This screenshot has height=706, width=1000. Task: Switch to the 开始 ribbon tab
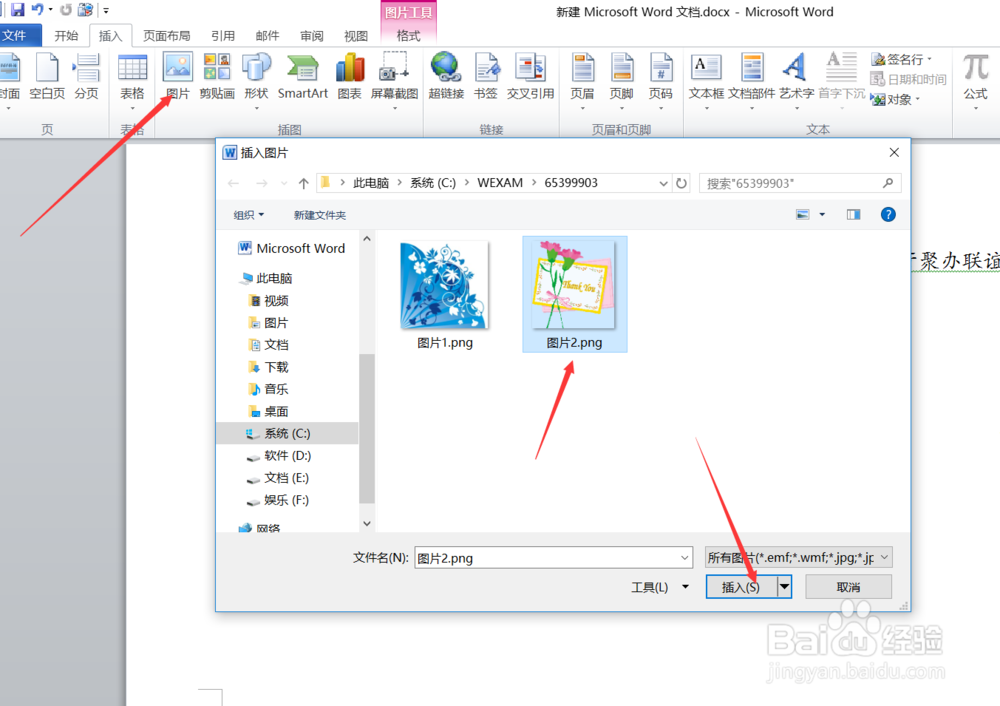tap(66, 34)
